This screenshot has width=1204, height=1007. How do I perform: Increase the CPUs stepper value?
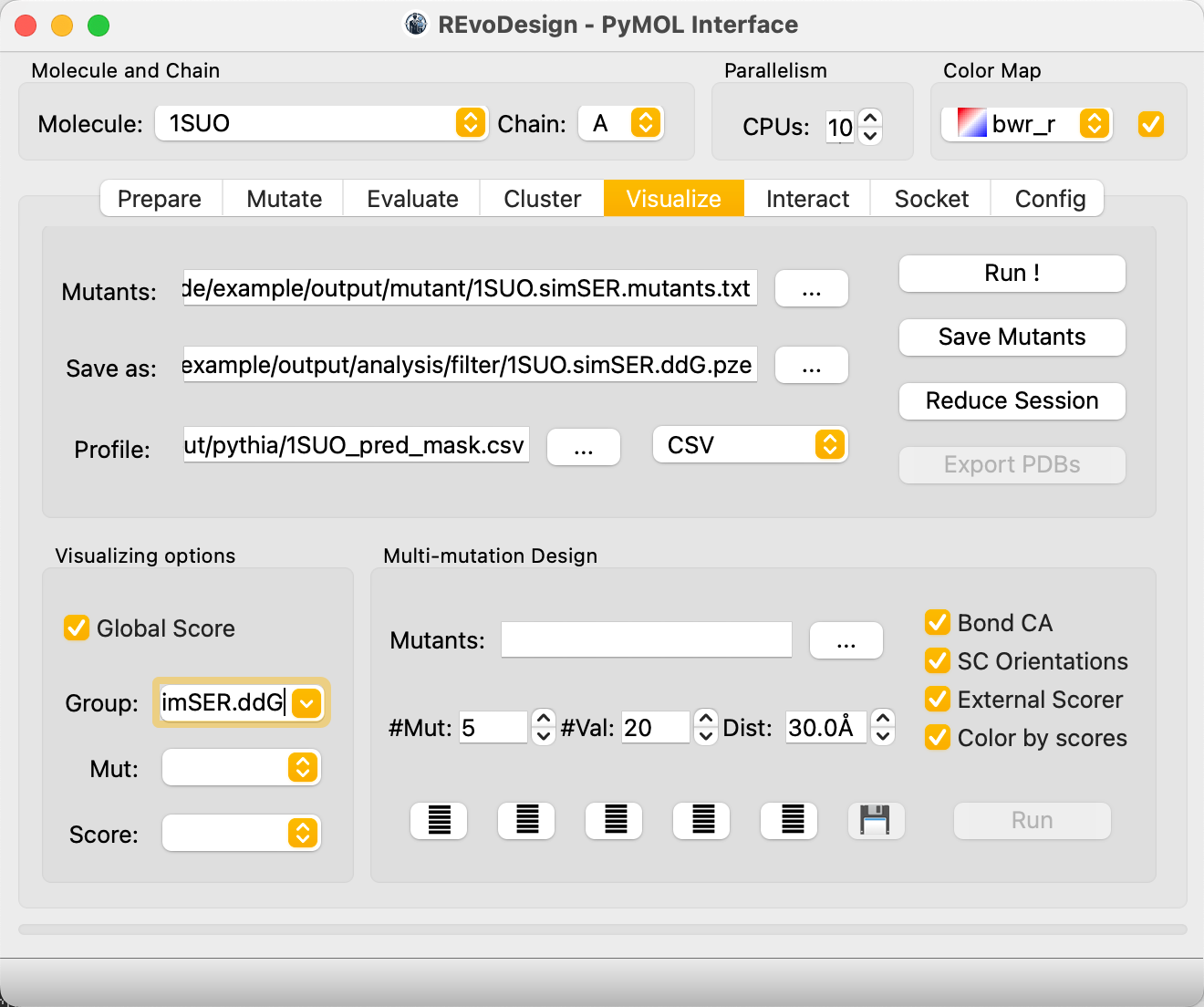click(870, 118)
